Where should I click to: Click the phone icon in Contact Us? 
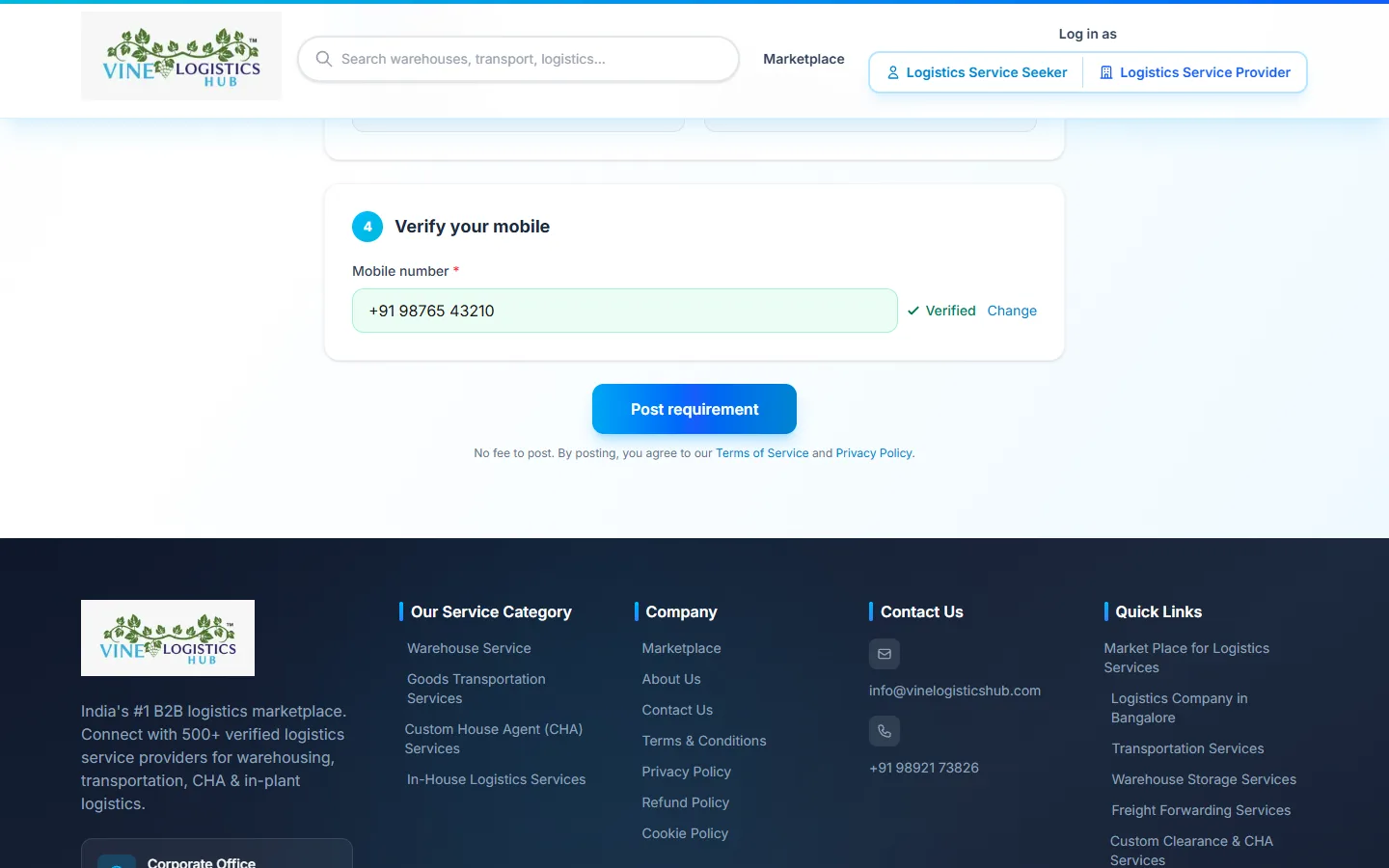tap(885, 731)
